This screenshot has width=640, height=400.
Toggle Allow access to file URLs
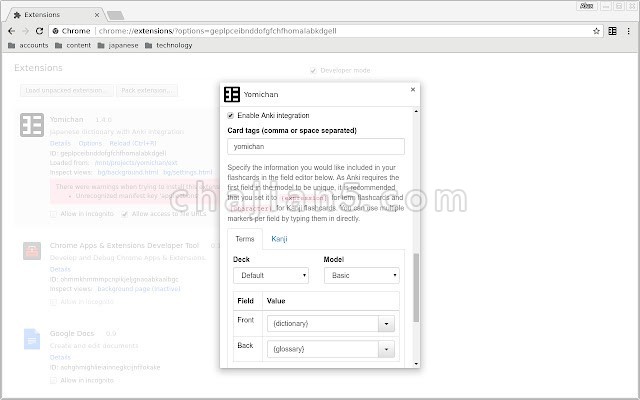[x=124, y=214]
